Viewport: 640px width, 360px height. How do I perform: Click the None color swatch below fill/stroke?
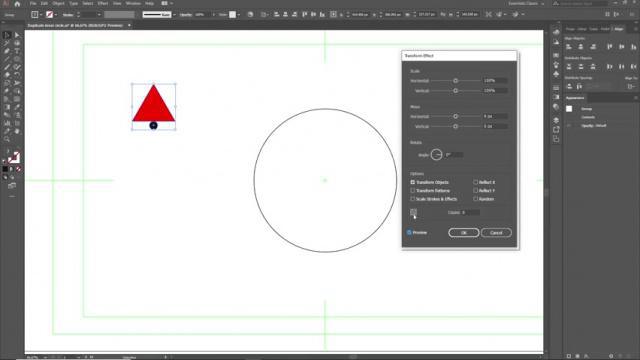pyautogui.click(x=18, y=169)
